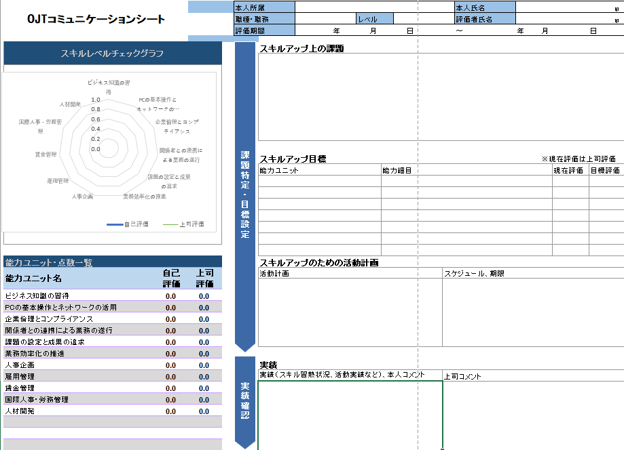Screen dimensions: 624x450
Task: Click the 上司評価 0.0 value for 雇用管理
Action: point(204,377)
